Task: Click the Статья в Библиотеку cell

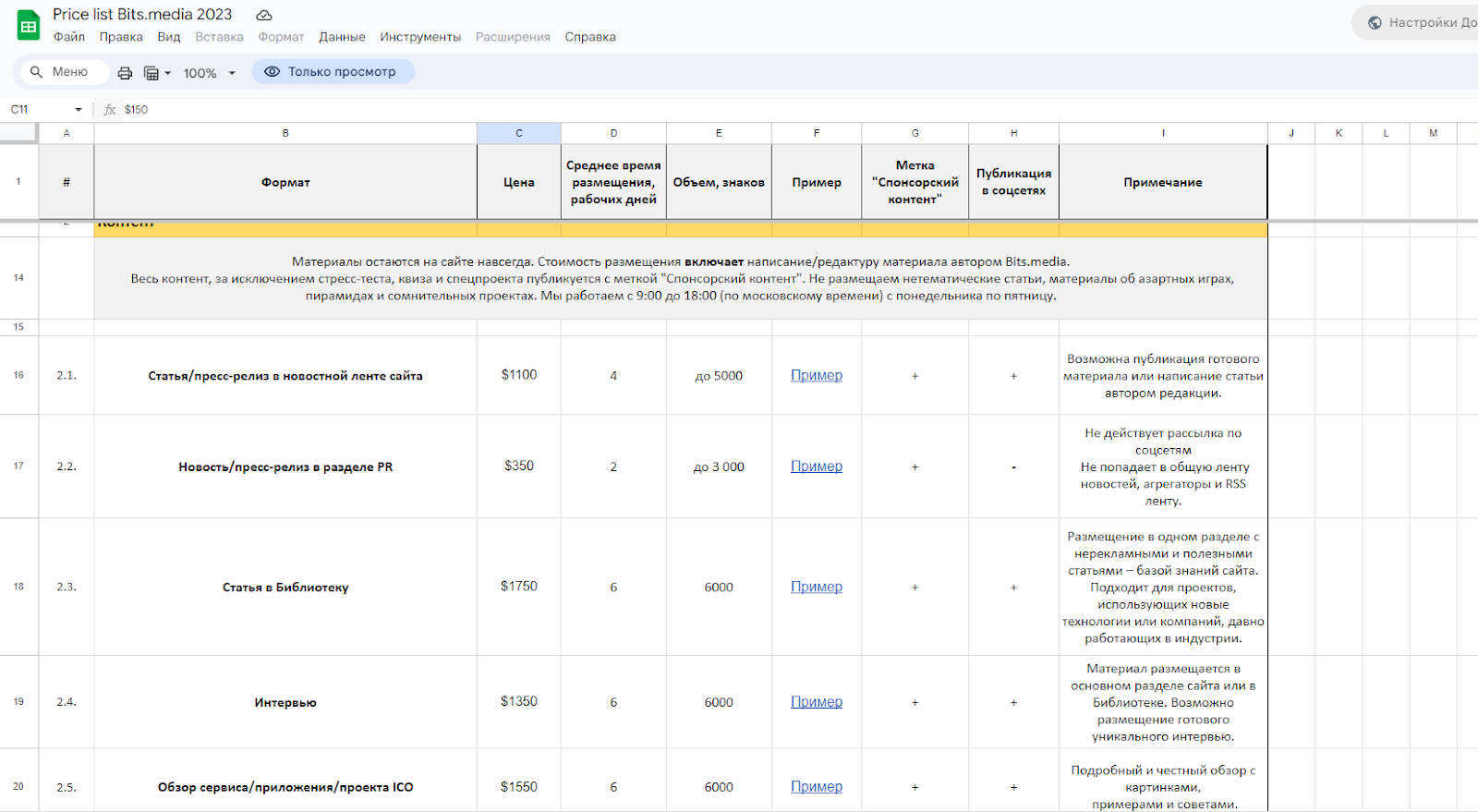Action: pos(285,587)
